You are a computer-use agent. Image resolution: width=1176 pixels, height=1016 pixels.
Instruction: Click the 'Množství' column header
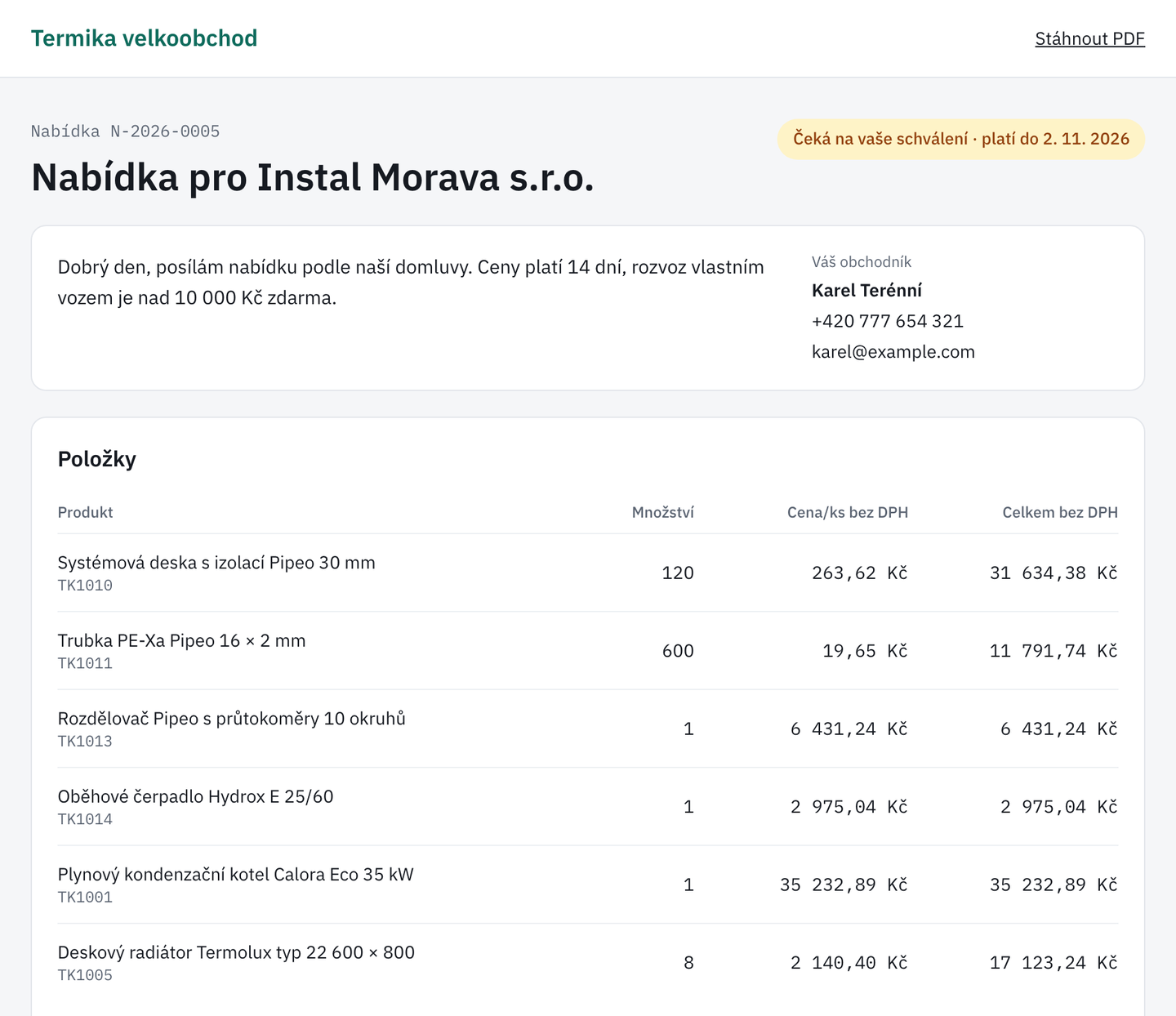[x=663, y=512]
